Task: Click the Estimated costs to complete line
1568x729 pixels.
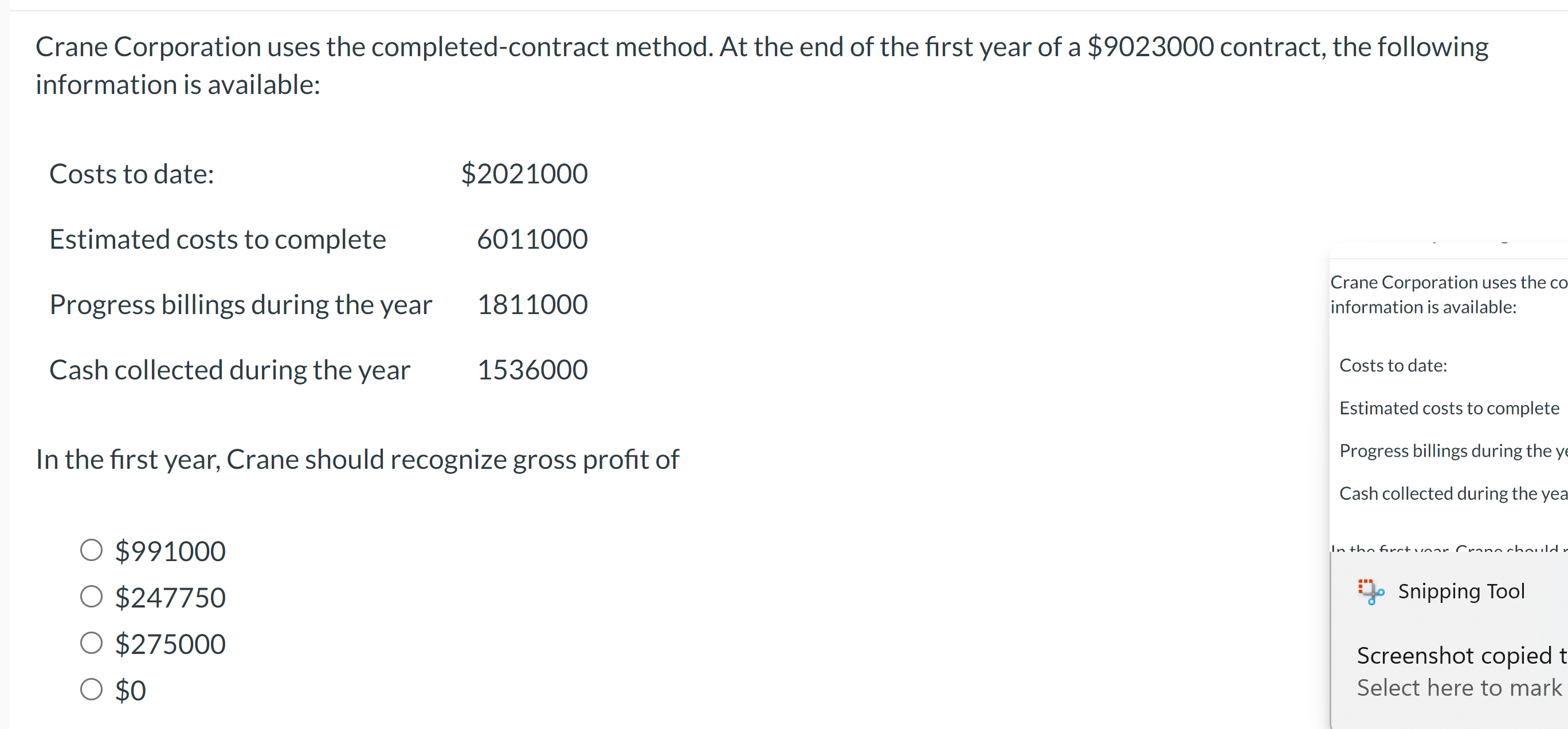Action: point(218,238)
